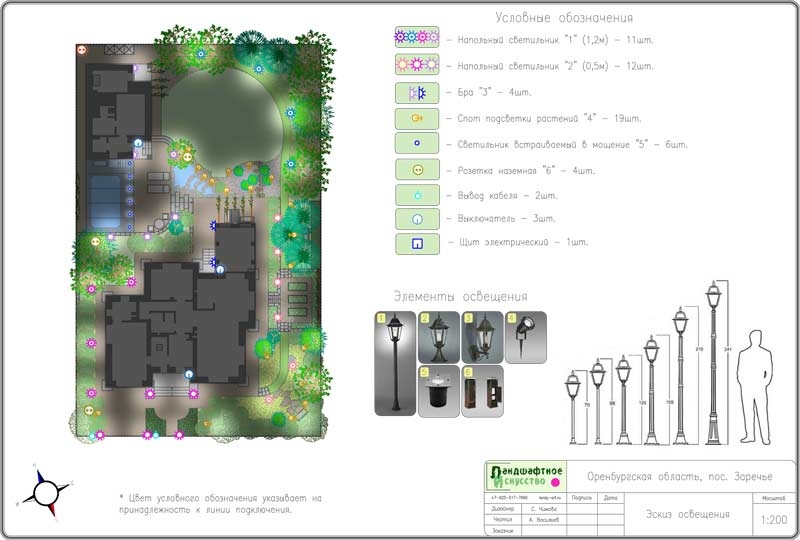The image size is (800, 540).
Task: Click the compass rose icon
Action: [46, 492]
